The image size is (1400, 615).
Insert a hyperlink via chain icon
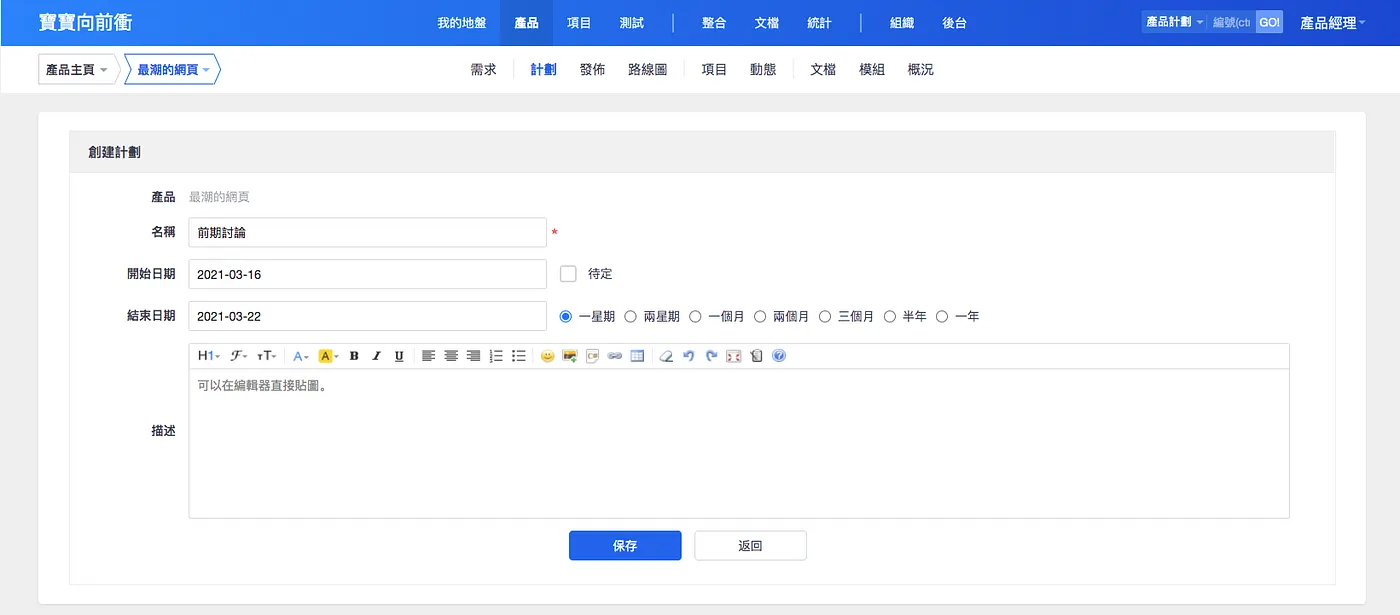coord(614,356)
